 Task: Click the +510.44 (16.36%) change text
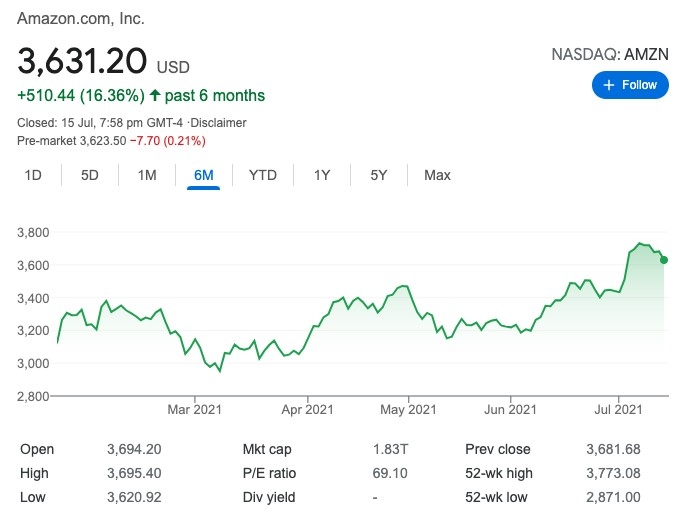81,95
